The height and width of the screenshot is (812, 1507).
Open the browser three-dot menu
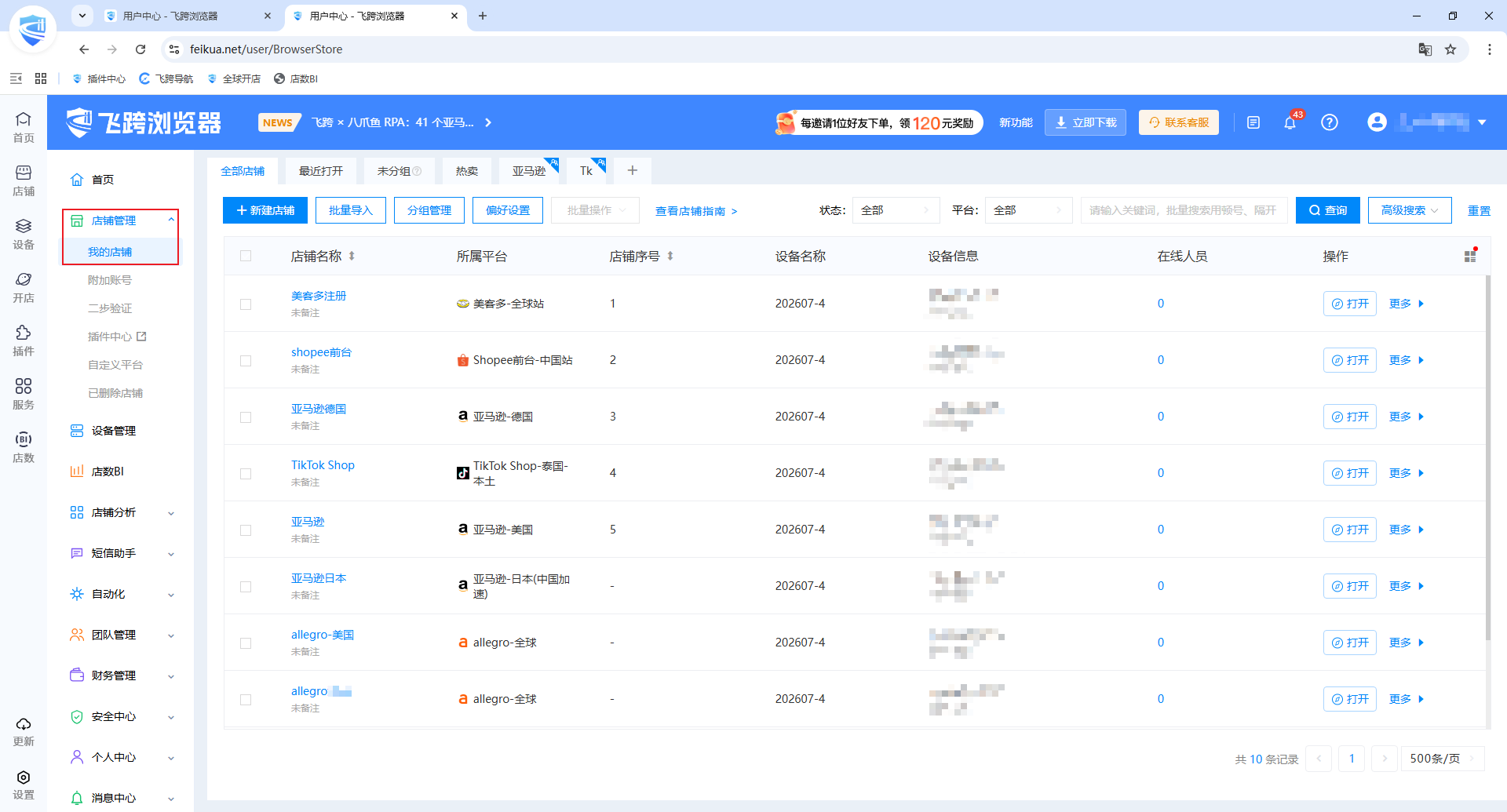click(1490, 49)
